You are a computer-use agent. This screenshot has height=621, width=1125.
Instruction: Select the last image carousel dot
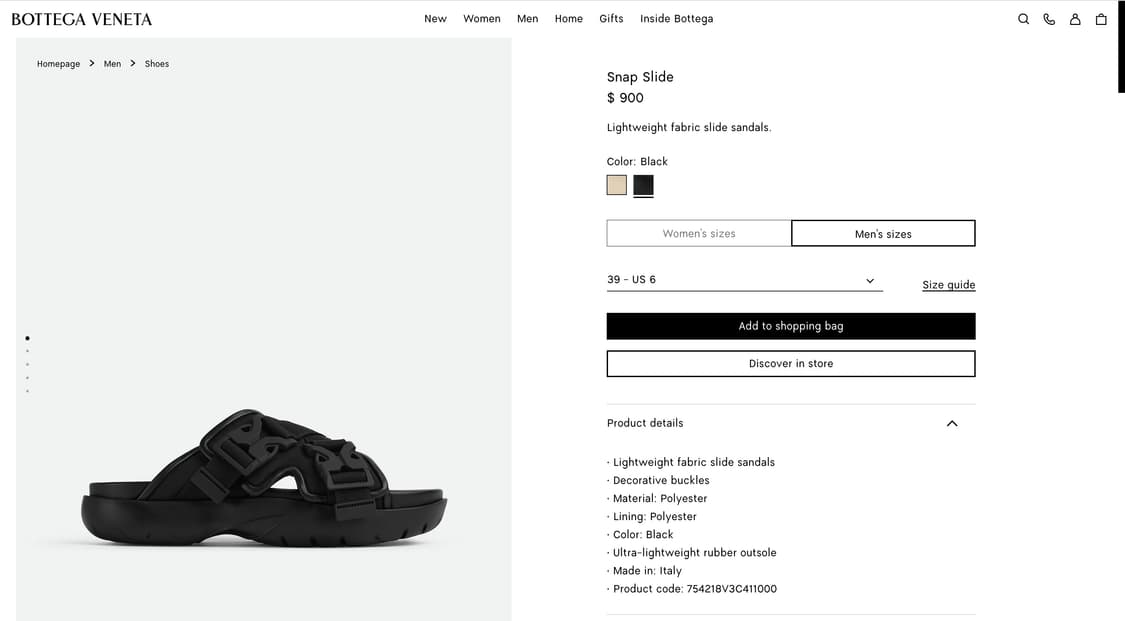click(x=27, y=391)
